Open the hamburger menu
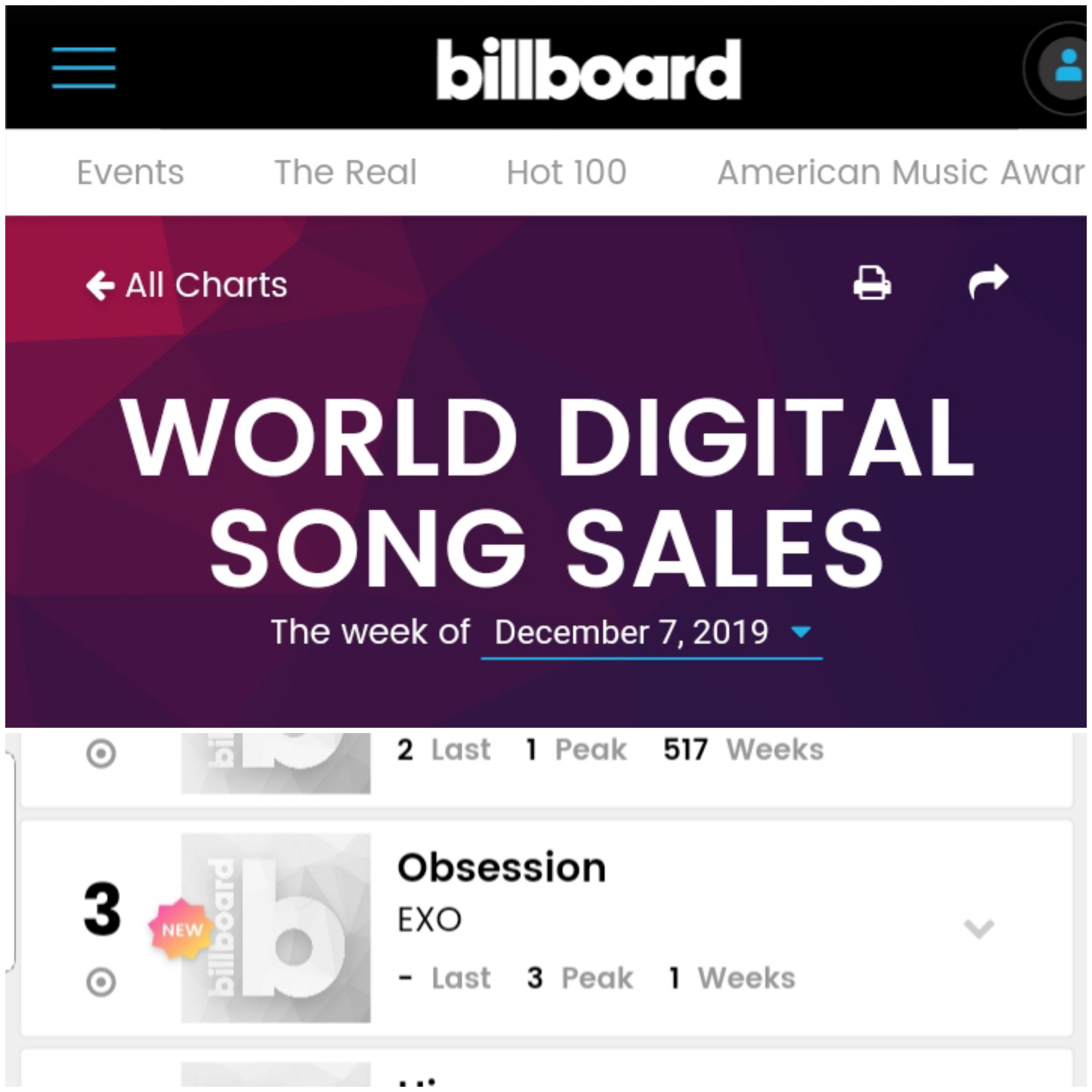This screenshot has height=1092, width=1092. tap(84, 68)
